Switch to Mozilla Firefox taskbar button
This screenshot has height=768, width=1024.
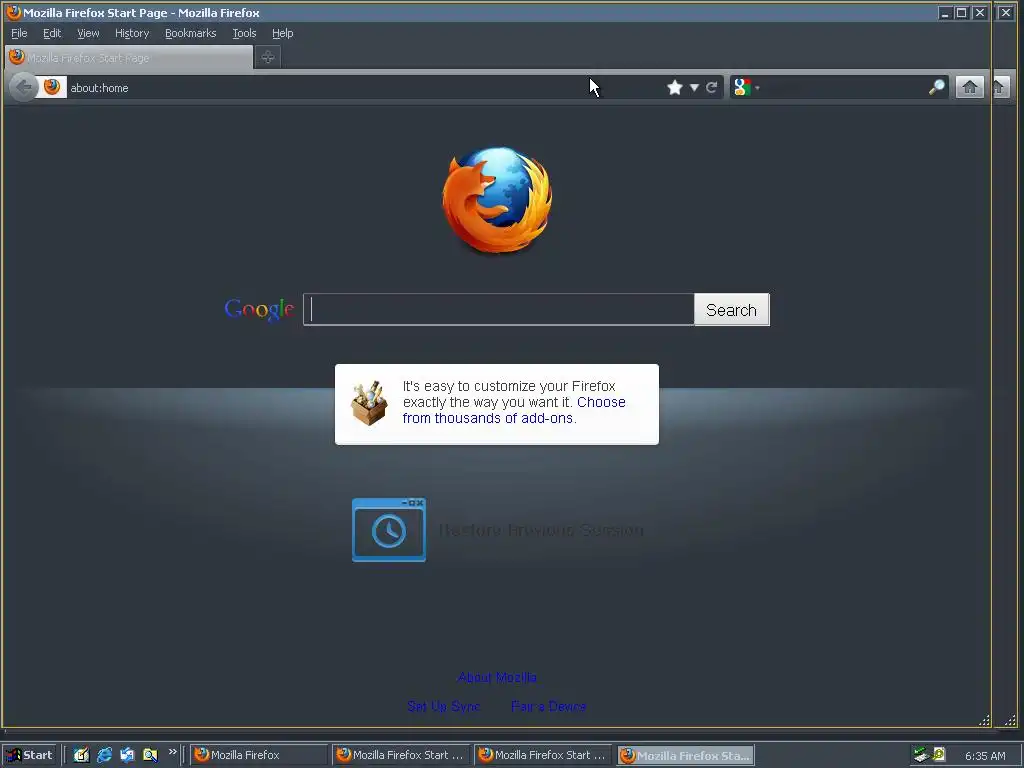[259, 755]
